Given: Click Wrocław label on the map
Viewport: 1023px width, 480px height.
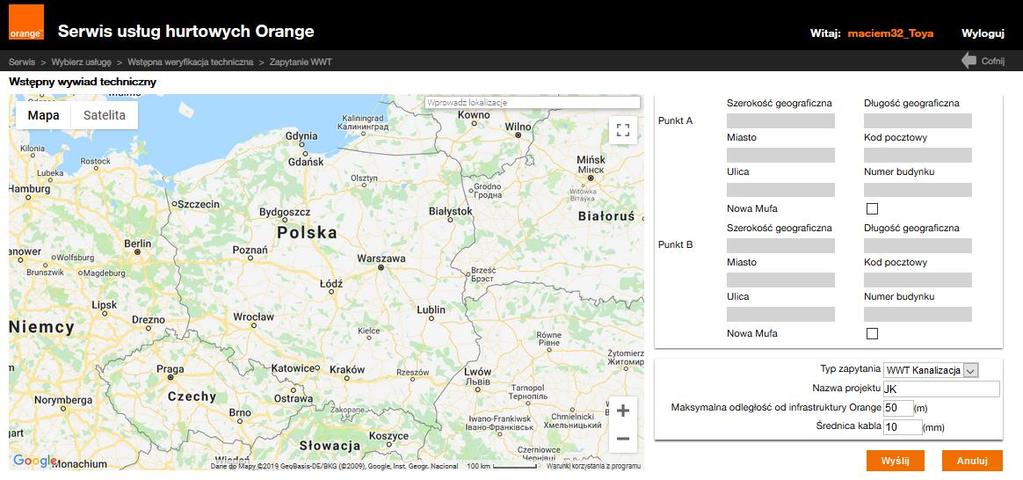Looking at the screenshot, I should [254, 317].
